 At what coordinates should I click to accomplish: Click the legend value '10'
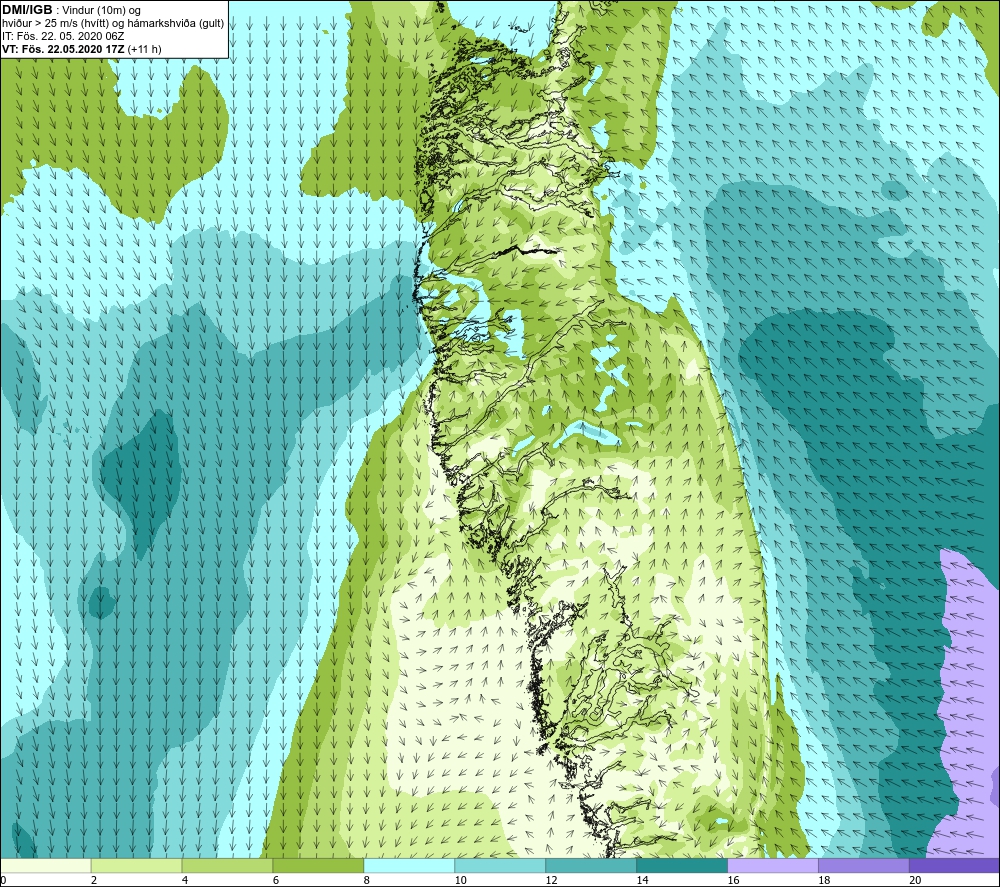point(460,880)
